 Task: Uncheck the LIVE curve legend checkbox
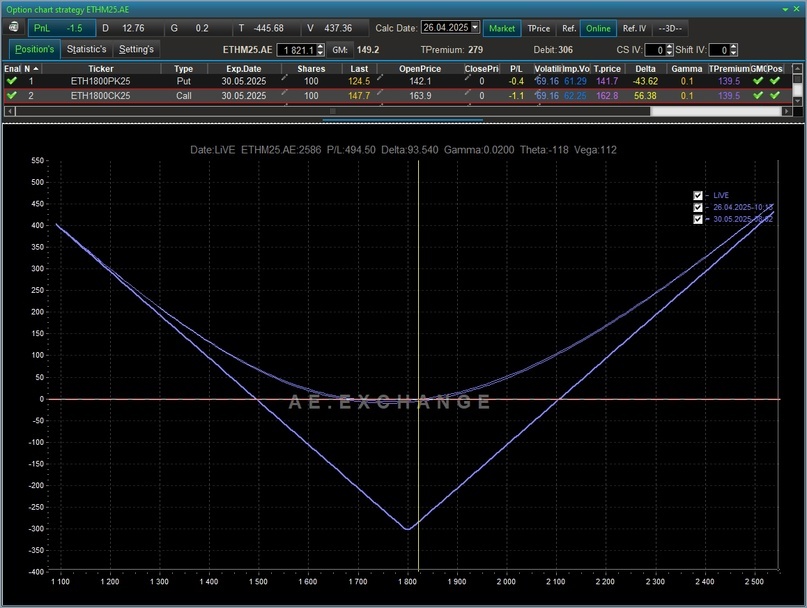click(698, 196)
